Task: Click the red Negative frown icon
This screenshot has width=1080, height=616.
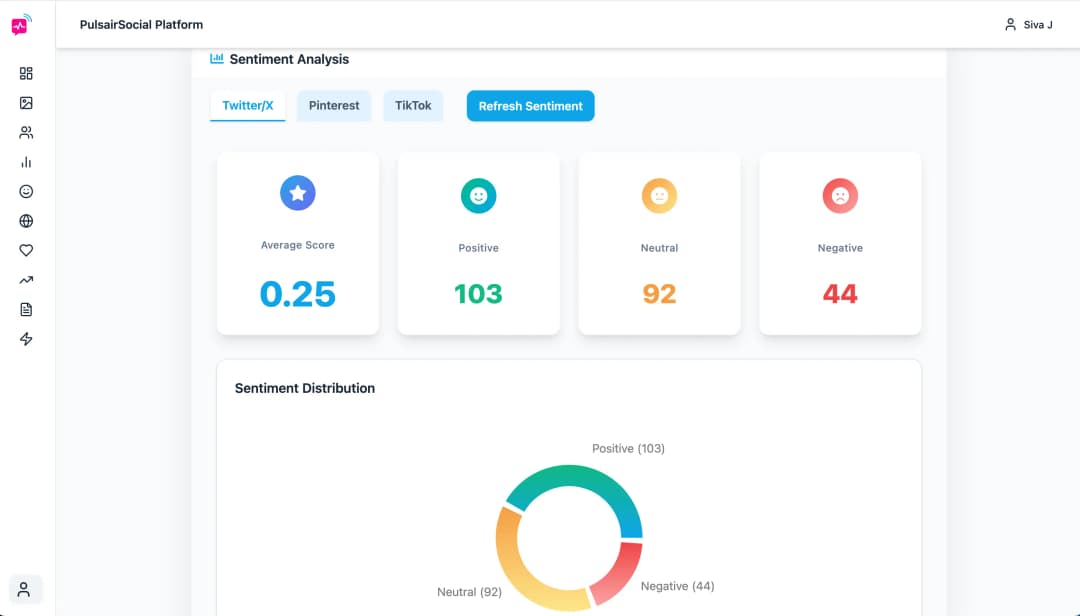Action: (840, 196)
